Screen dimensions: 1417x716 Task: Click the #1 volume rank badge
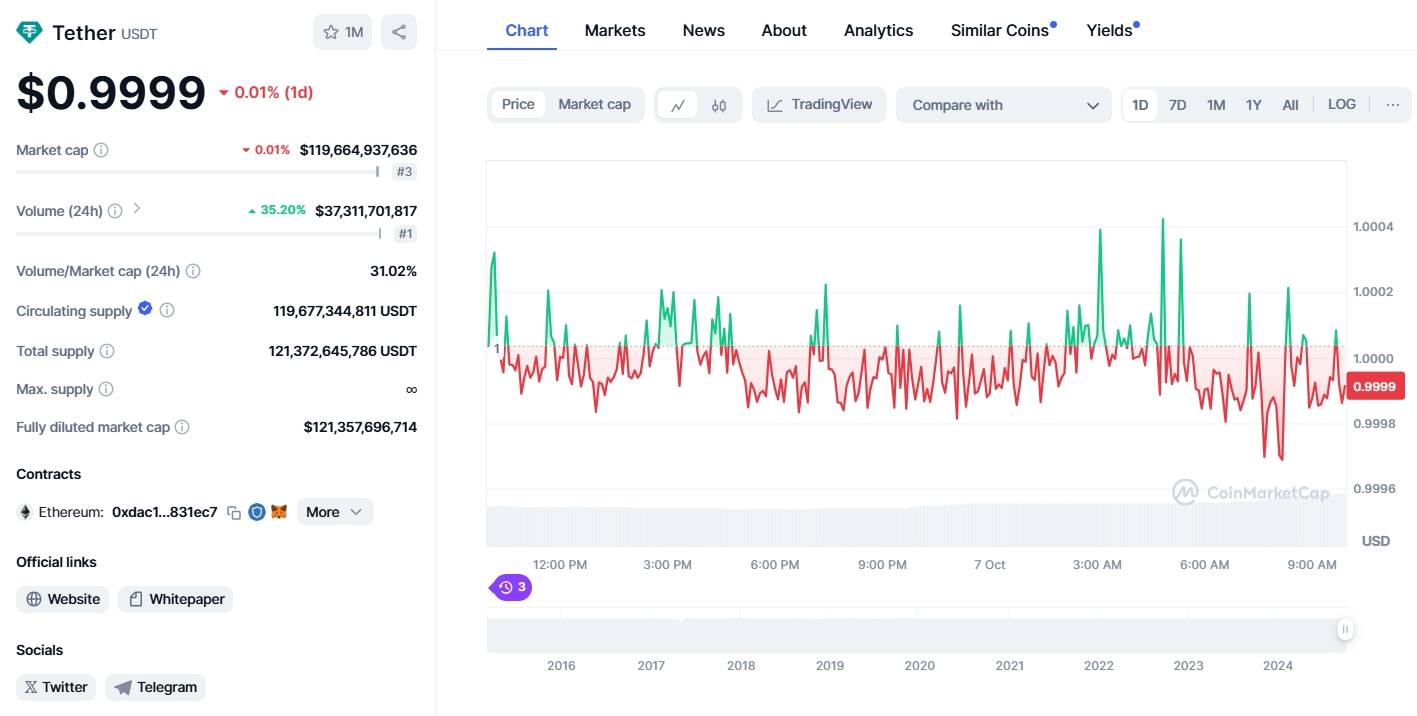(x=404, y=234)
